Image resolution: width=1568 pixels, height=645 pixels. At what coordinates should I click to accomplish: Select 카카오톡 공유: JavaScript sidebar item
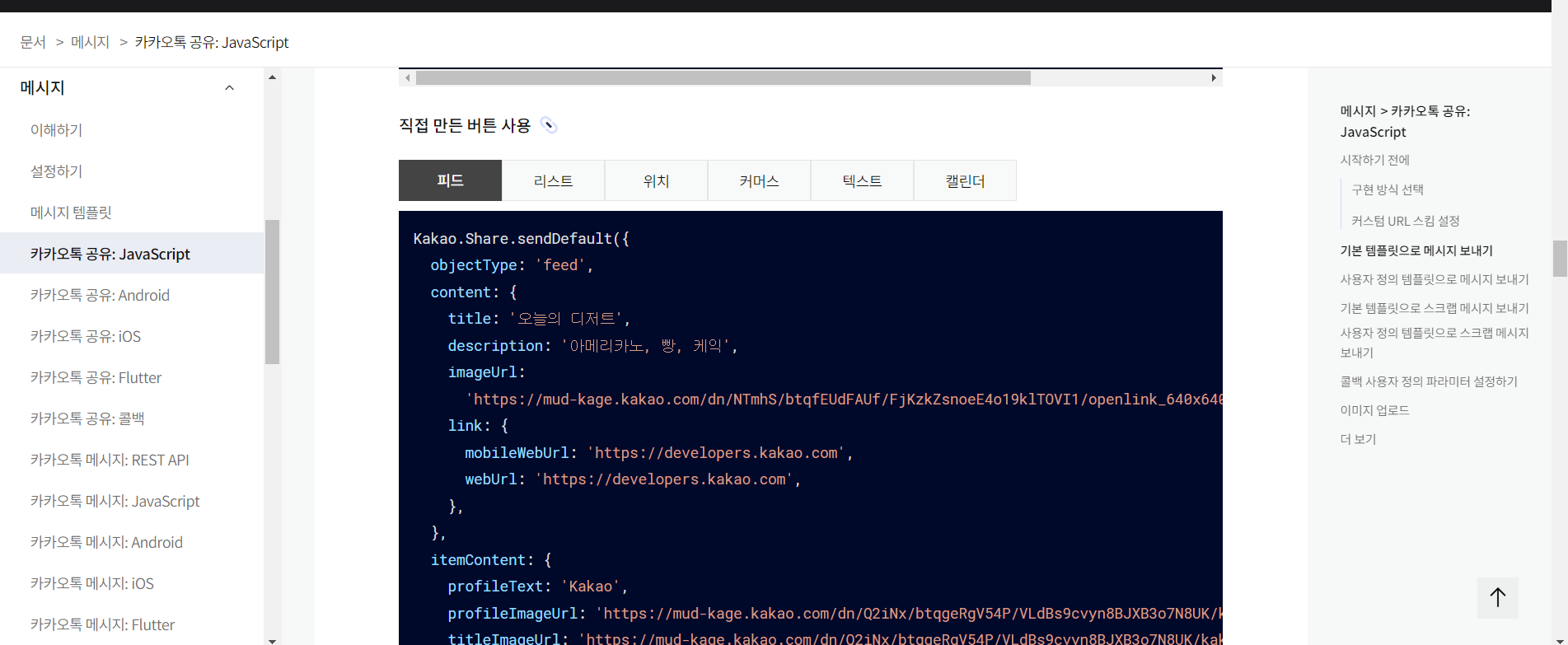point(132,254)
